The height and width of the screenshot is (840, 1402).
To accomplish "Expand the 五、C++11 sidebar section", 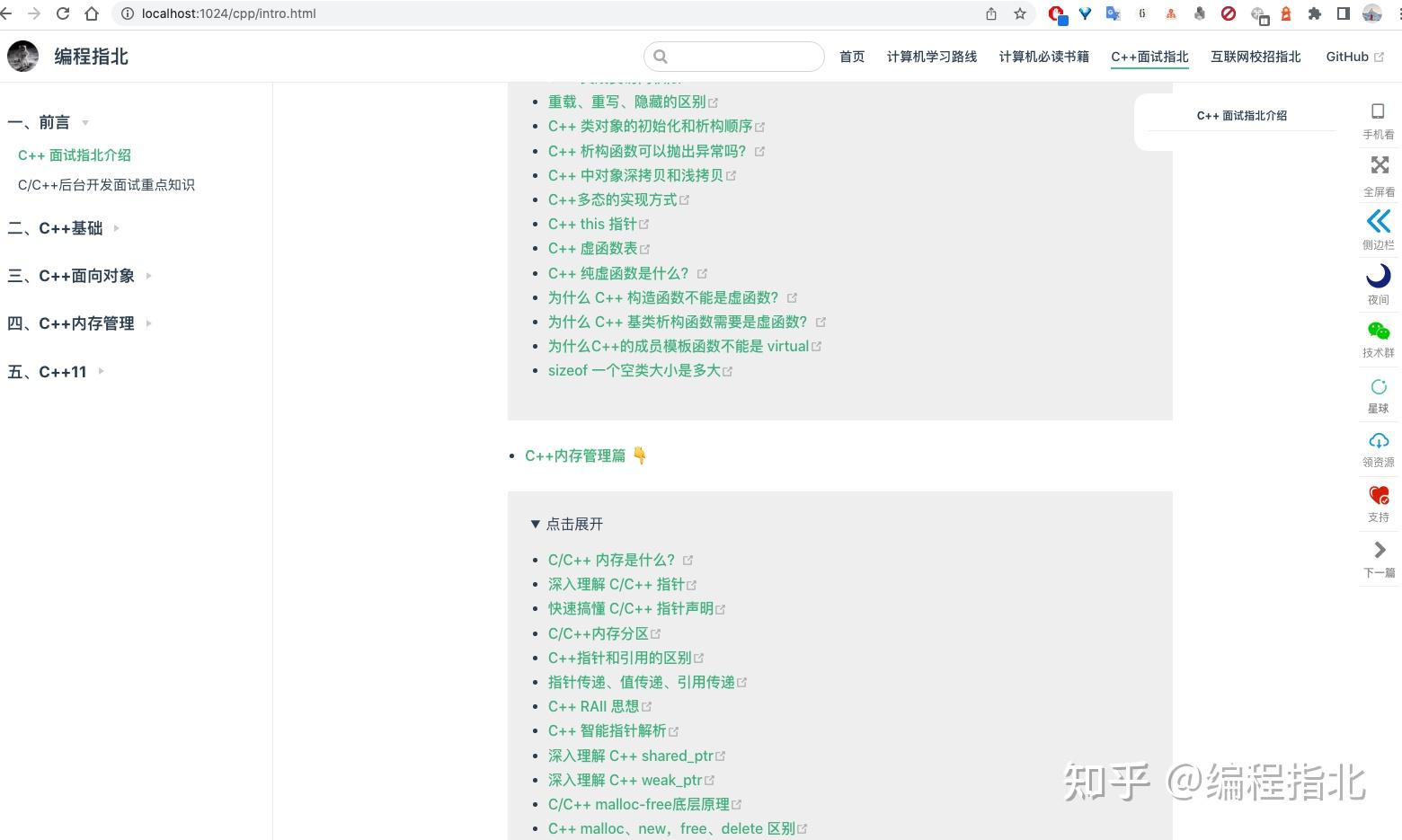I will [x=56, y=371].
